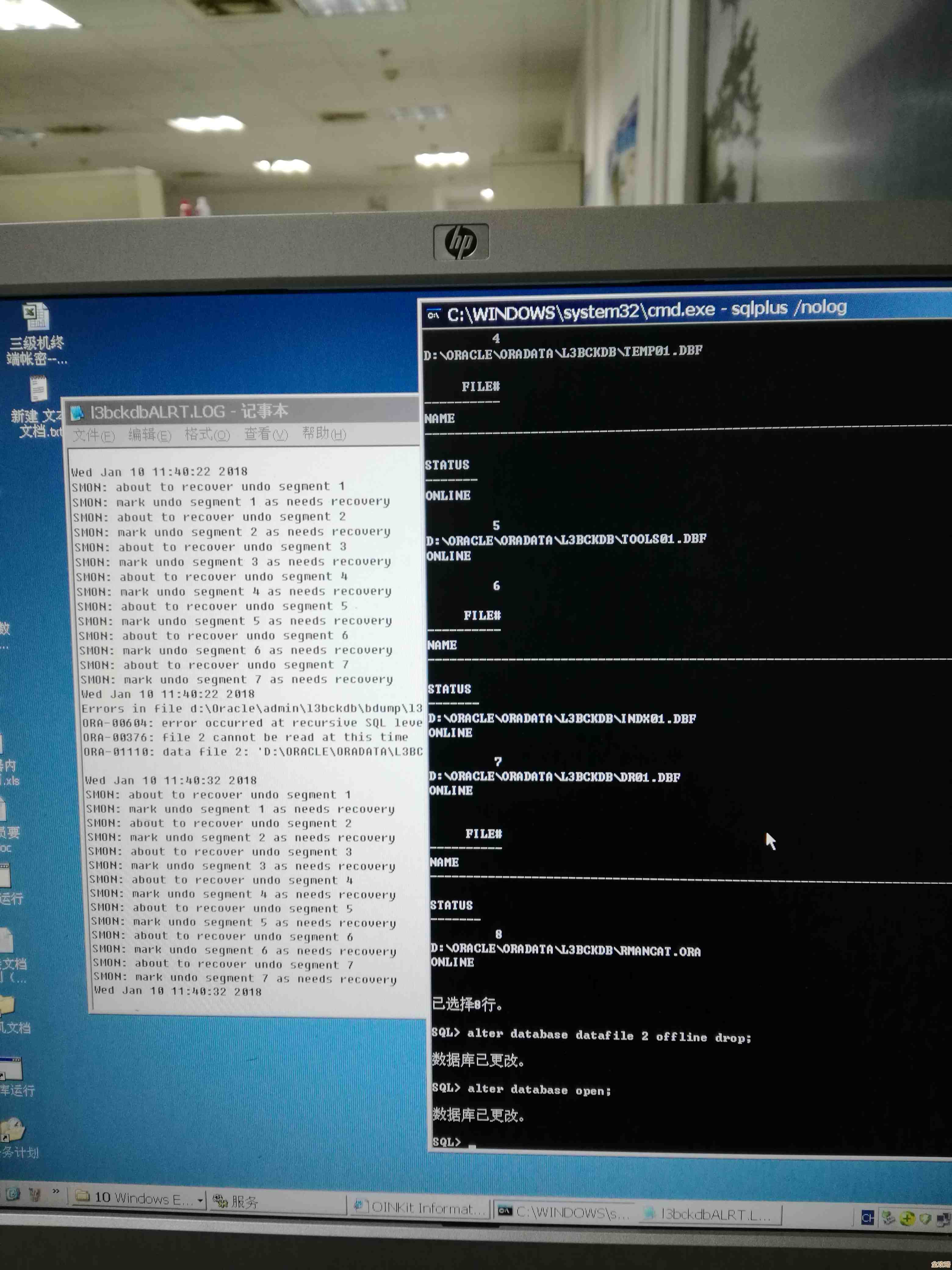Click the Notepad icon in the l3bckdbALRT.LOG title bar

coord(78,412)
